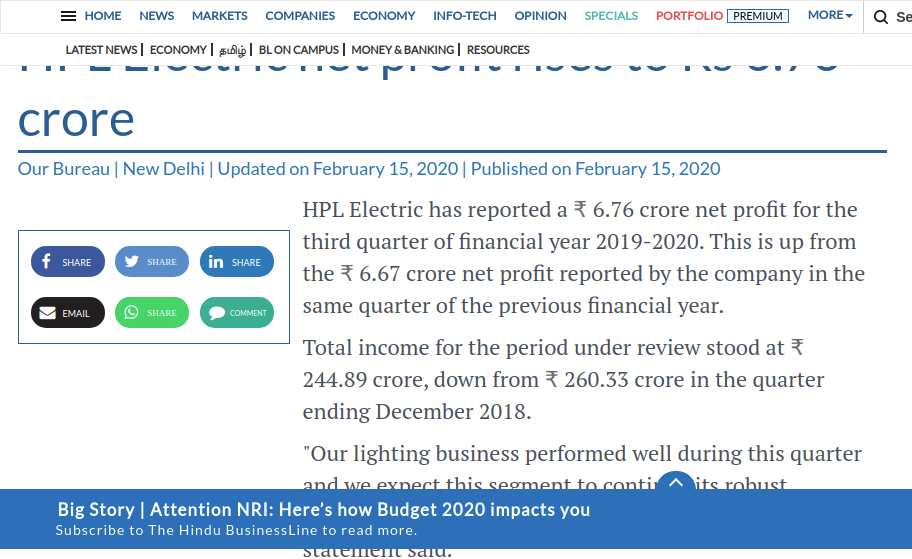
Task: Open the ECONOMY sub-menu link
Action: click(178, 50)
